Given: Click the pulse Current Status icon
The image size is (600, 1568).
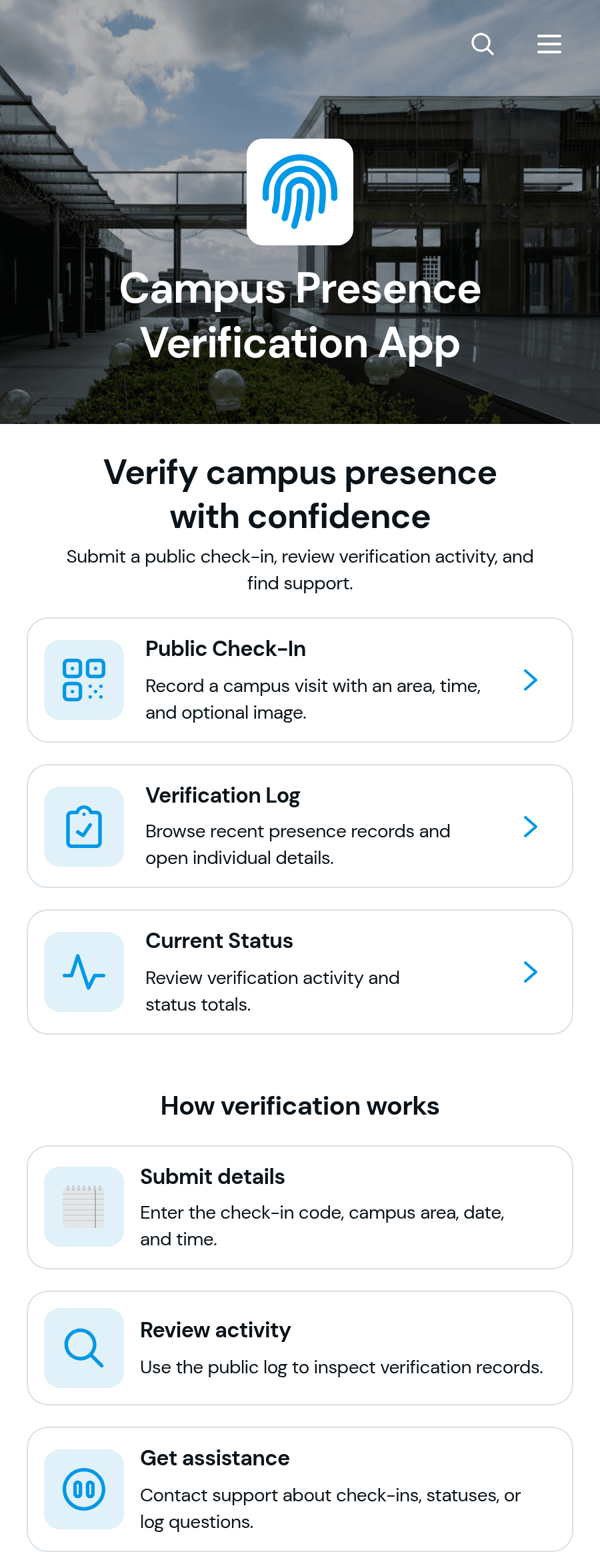Looking at the screenshot, I should coord(84,972).
